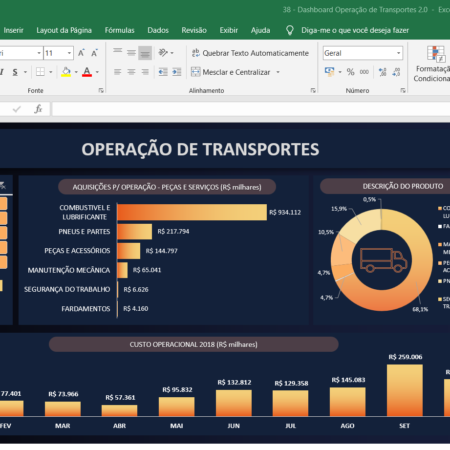Increase font size with the larger A icon
Screen dimensions: 450x450
(x=81, y=53)
